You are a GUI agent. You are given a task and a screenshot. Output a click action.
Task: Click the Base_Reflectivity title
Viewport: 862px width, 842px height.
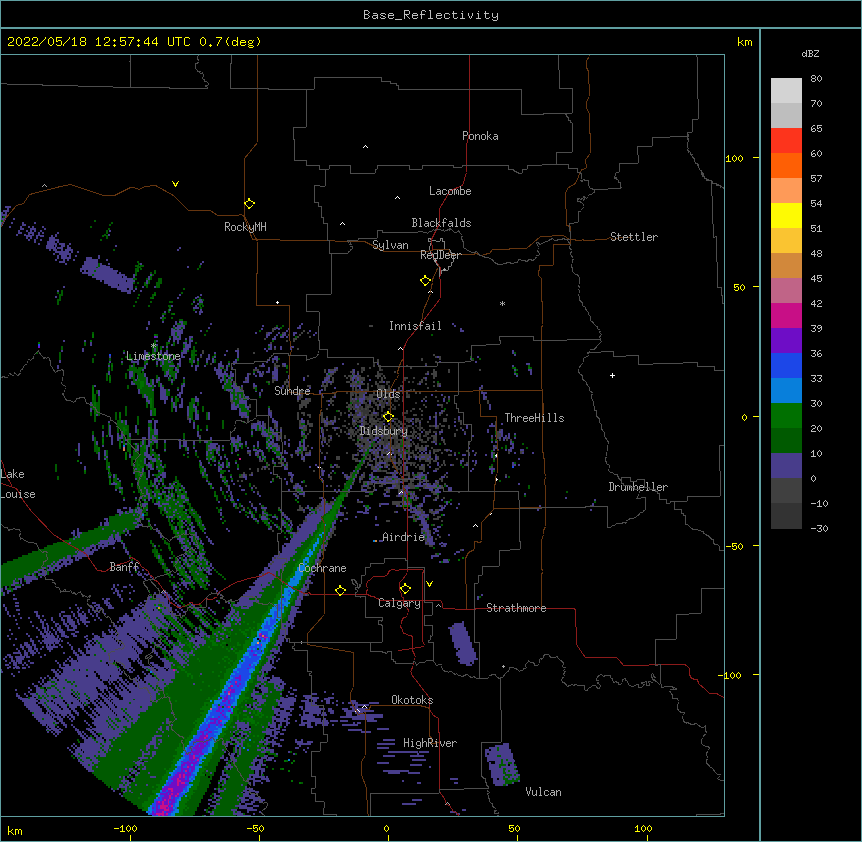(x=431, y=15)
